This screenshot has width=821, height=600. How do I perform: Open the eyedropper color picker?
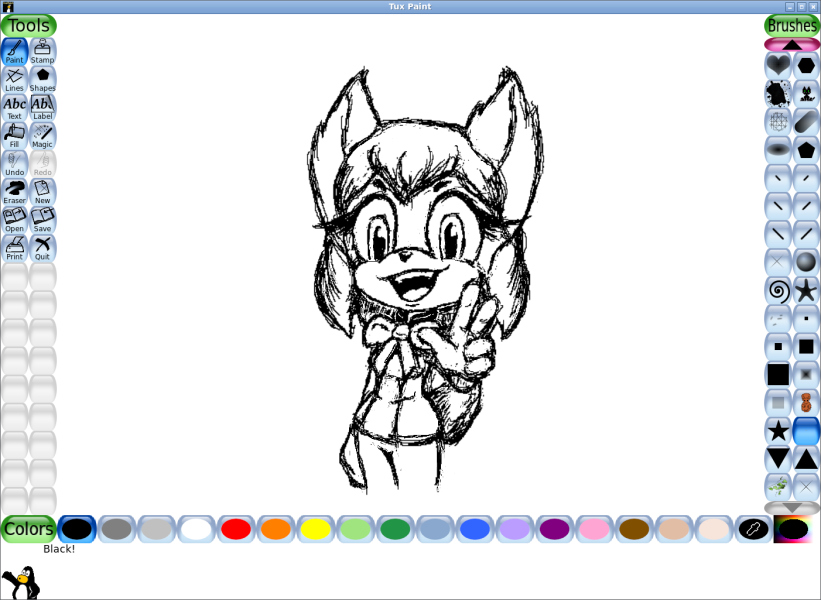[753, 529]
